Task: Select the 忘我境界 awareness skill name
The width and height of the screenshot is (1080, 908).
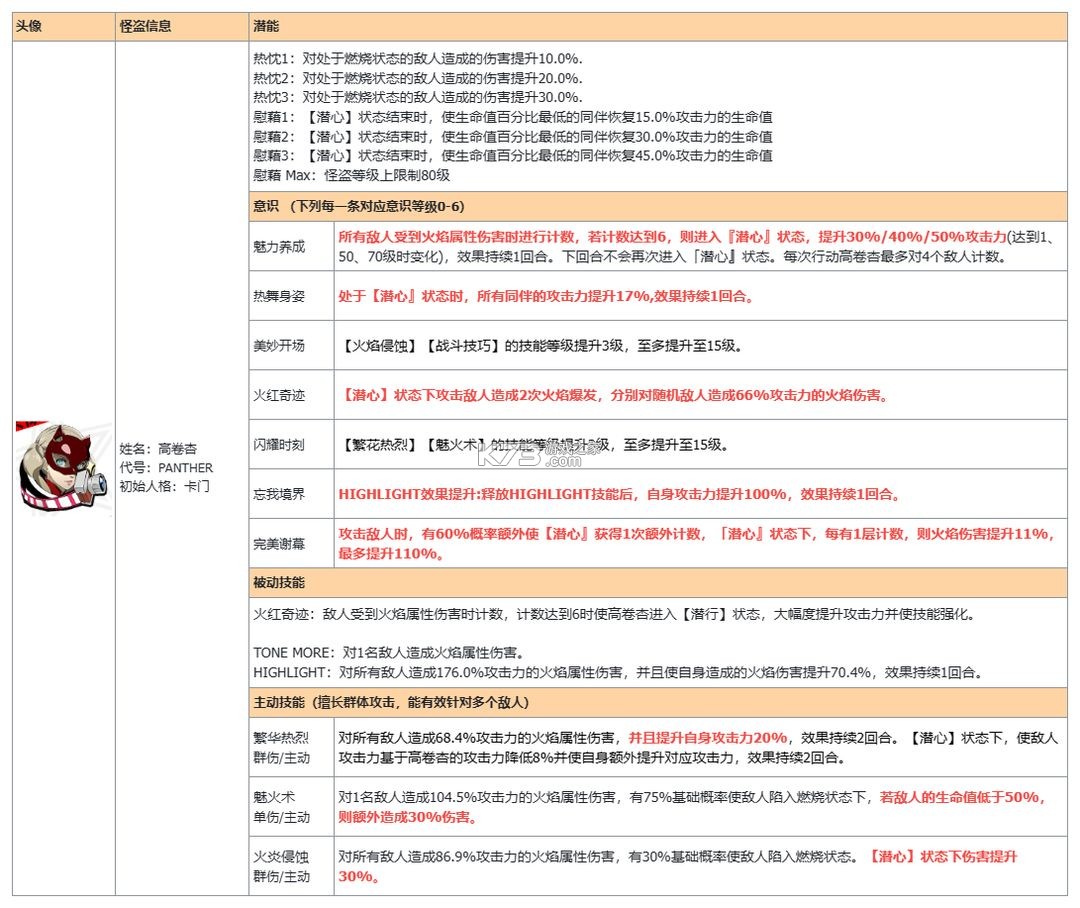Action: tap(277, 494)
